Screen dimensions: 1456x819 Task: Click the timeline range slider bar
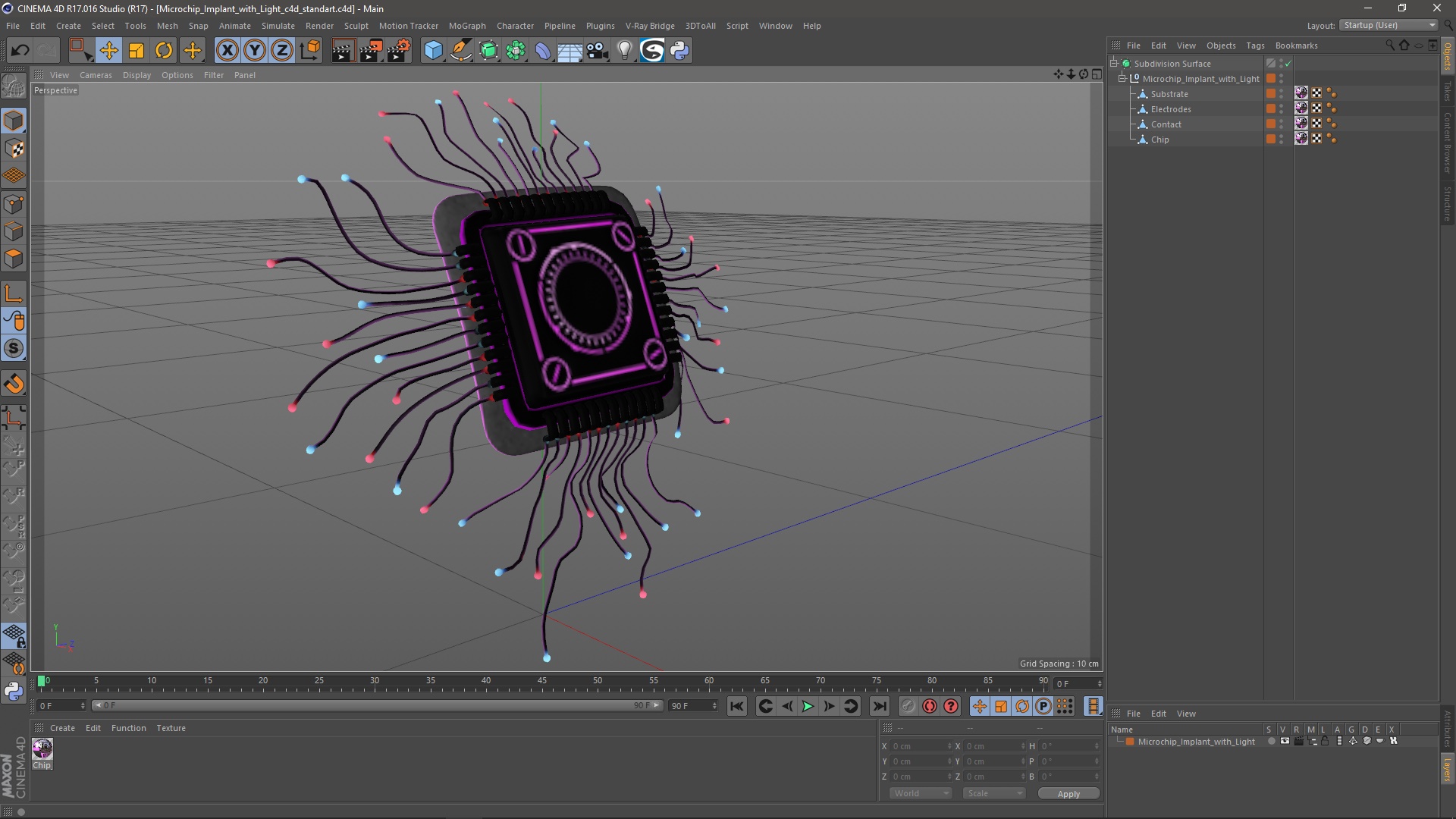377,706
